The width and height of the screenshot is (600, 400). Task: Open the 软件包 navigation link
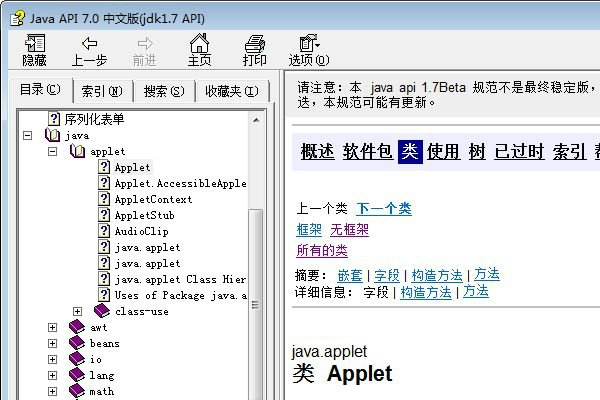point(368,151)
